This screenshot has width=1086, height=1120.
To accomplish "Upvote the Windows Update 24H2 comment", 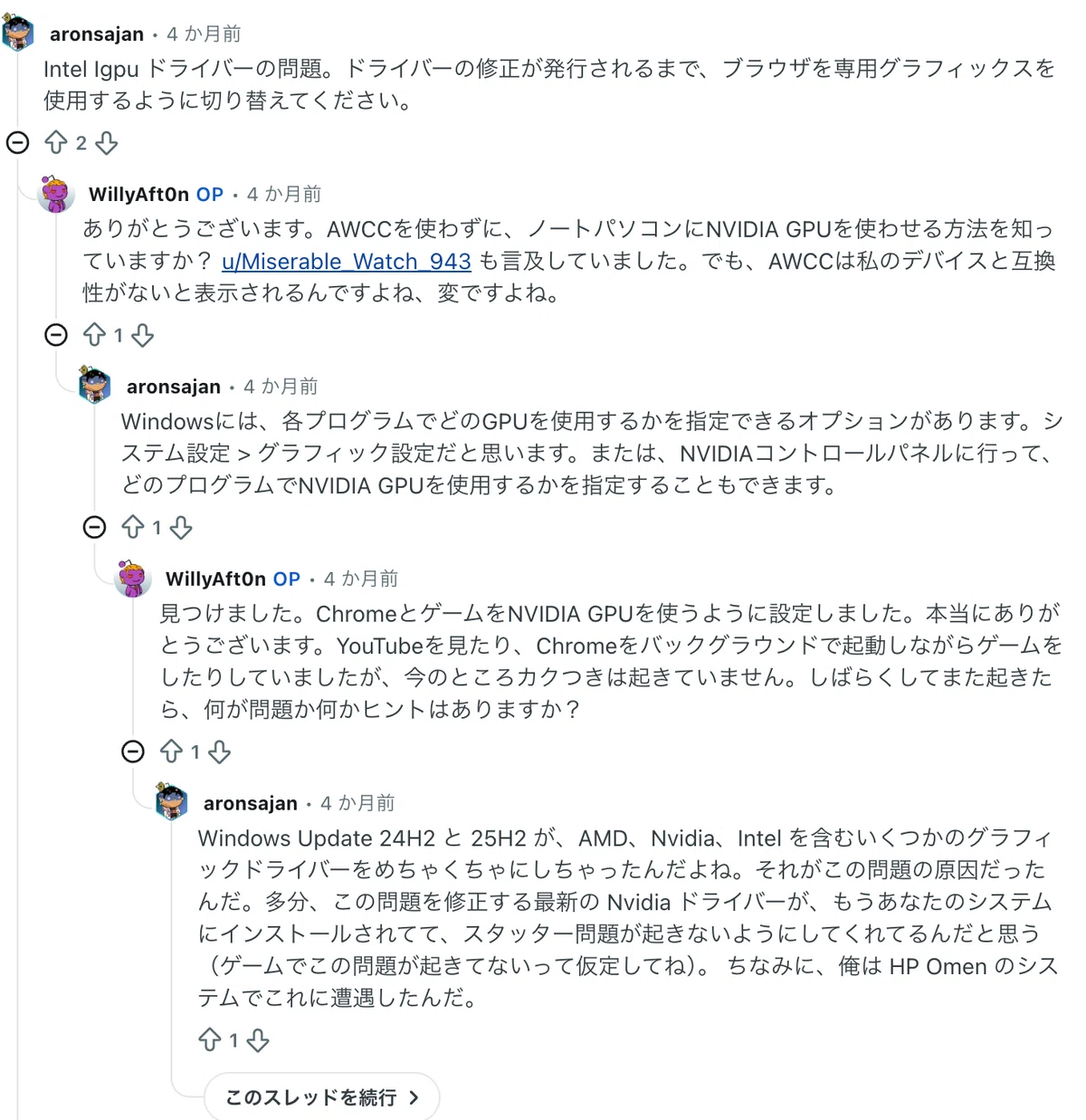I will [x=210, y=1040].
